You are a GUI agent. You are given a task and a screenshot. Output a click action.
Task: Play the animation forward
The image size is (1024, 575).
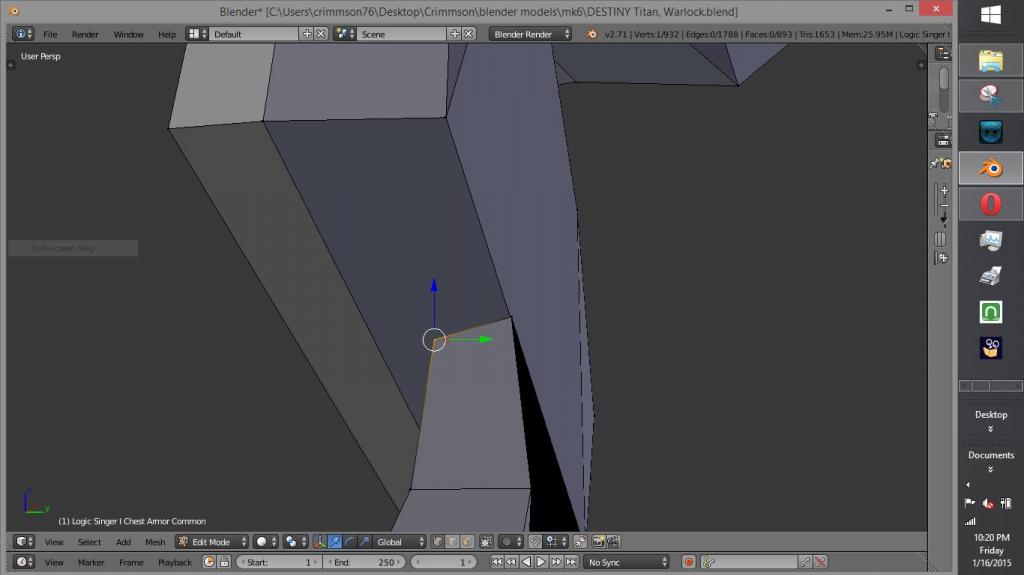541,562
